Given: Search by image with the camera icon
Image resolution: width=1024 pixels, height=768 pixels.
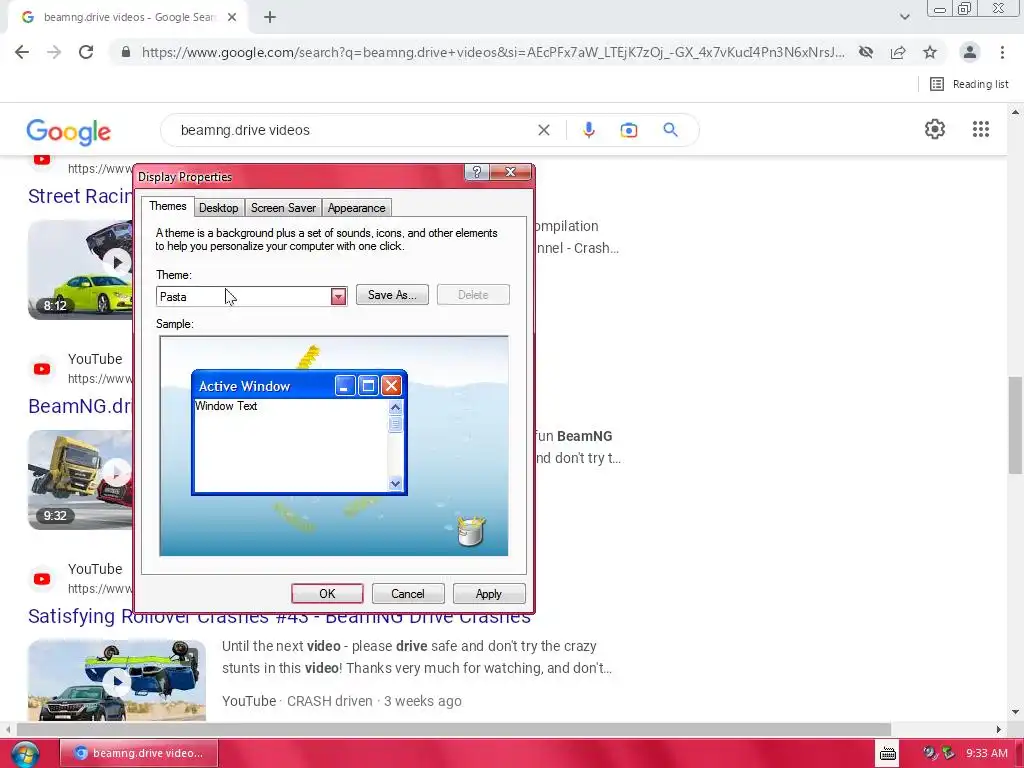Looking at the screenshot, I should (x=628, y=130).
